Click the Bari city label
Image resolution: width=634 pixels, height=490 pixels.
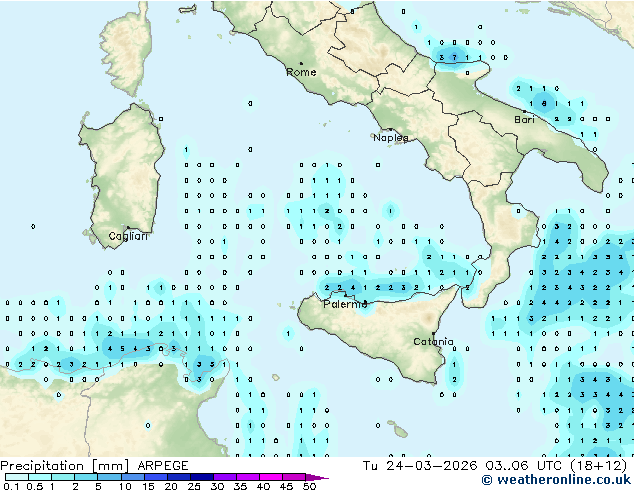524,119
